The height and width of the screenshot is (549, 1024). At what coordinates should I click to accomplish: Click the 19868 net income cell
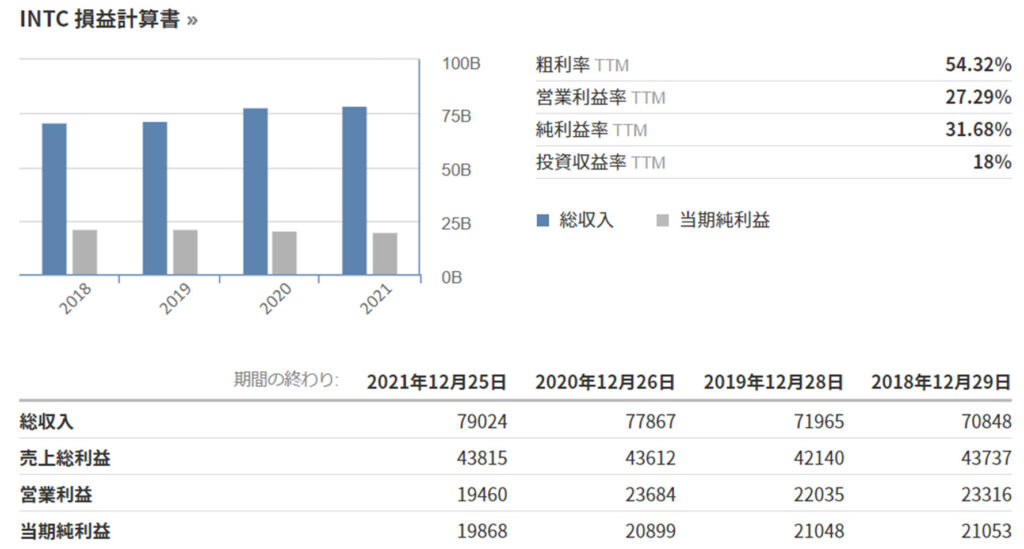click(482, 531)
